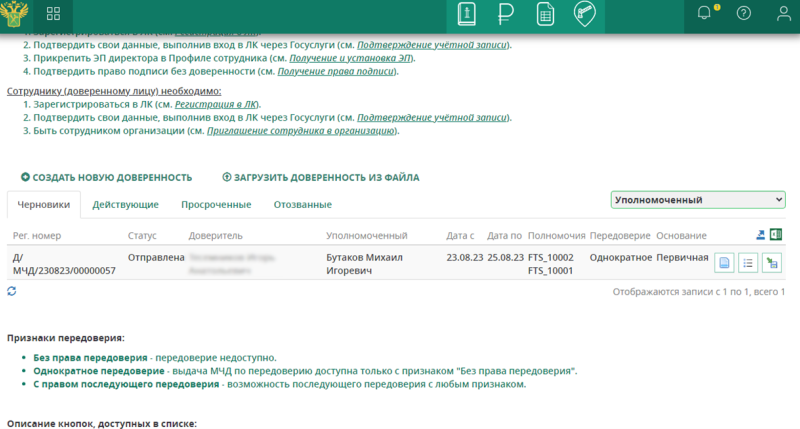Screen dimensions: 800x429
Task: Click the export arrow icon above table
Action: click(760, 235)
